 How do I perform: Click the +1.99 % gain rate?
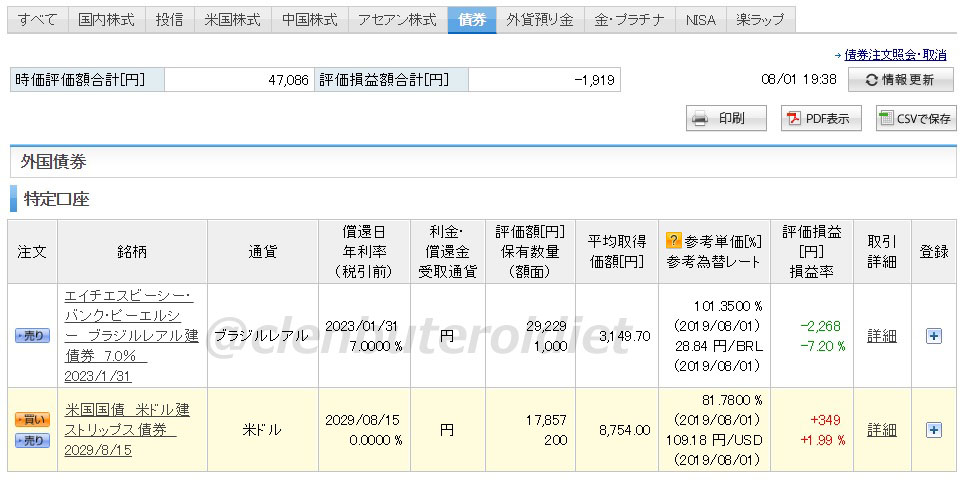click(x=822, y=440)
